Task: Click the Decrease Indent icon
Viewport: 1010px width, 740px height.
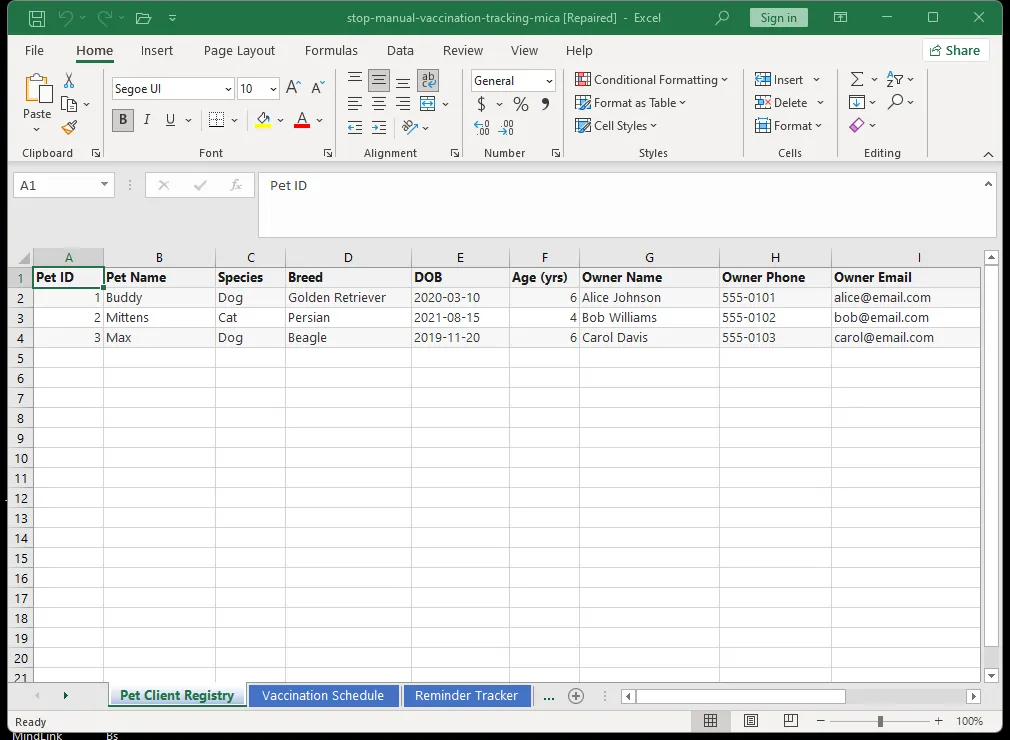Action: (x=355, y=128)
